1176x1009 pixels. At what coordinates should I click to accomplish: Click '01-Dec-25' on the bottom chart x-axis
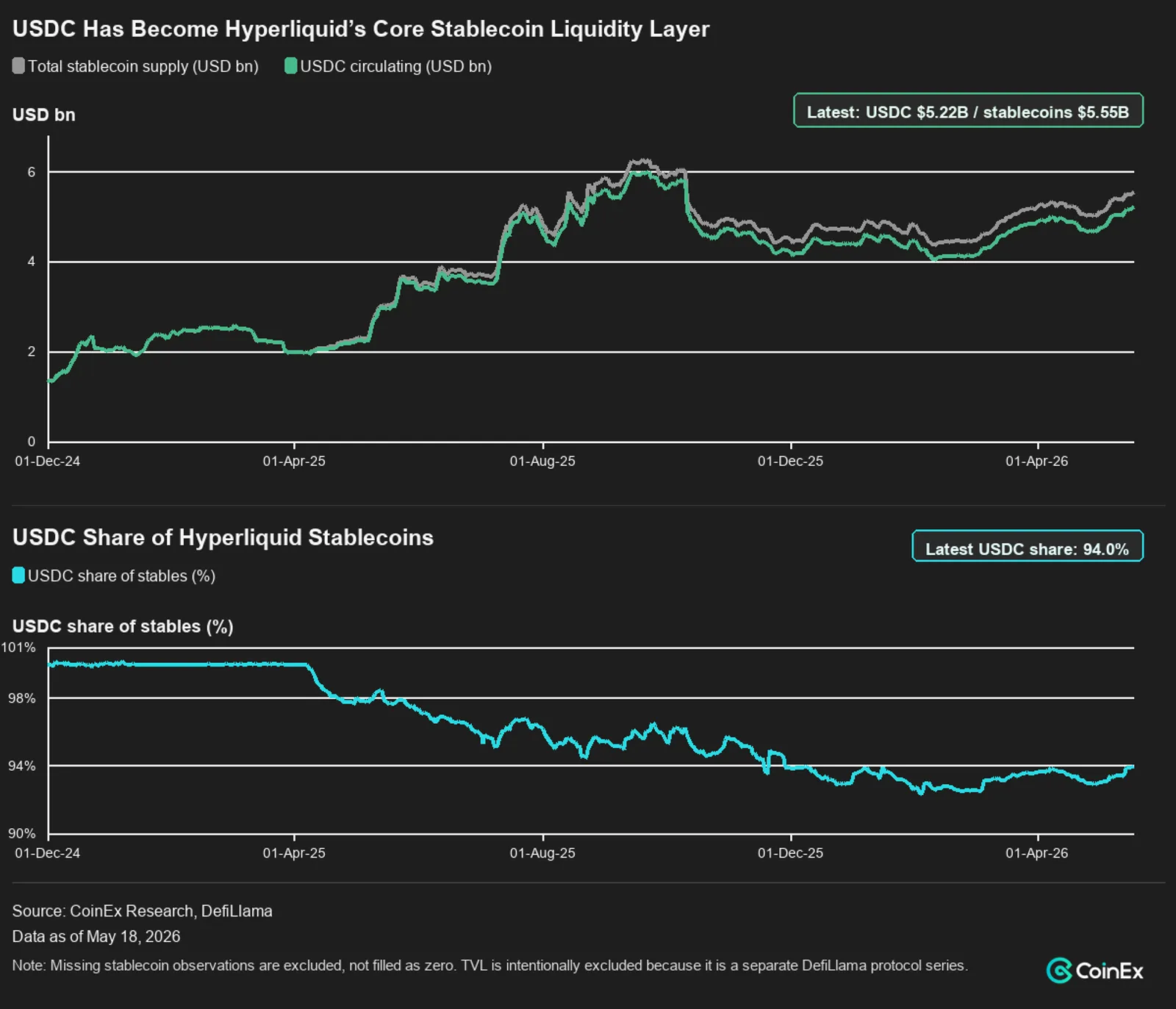[791, 852]
